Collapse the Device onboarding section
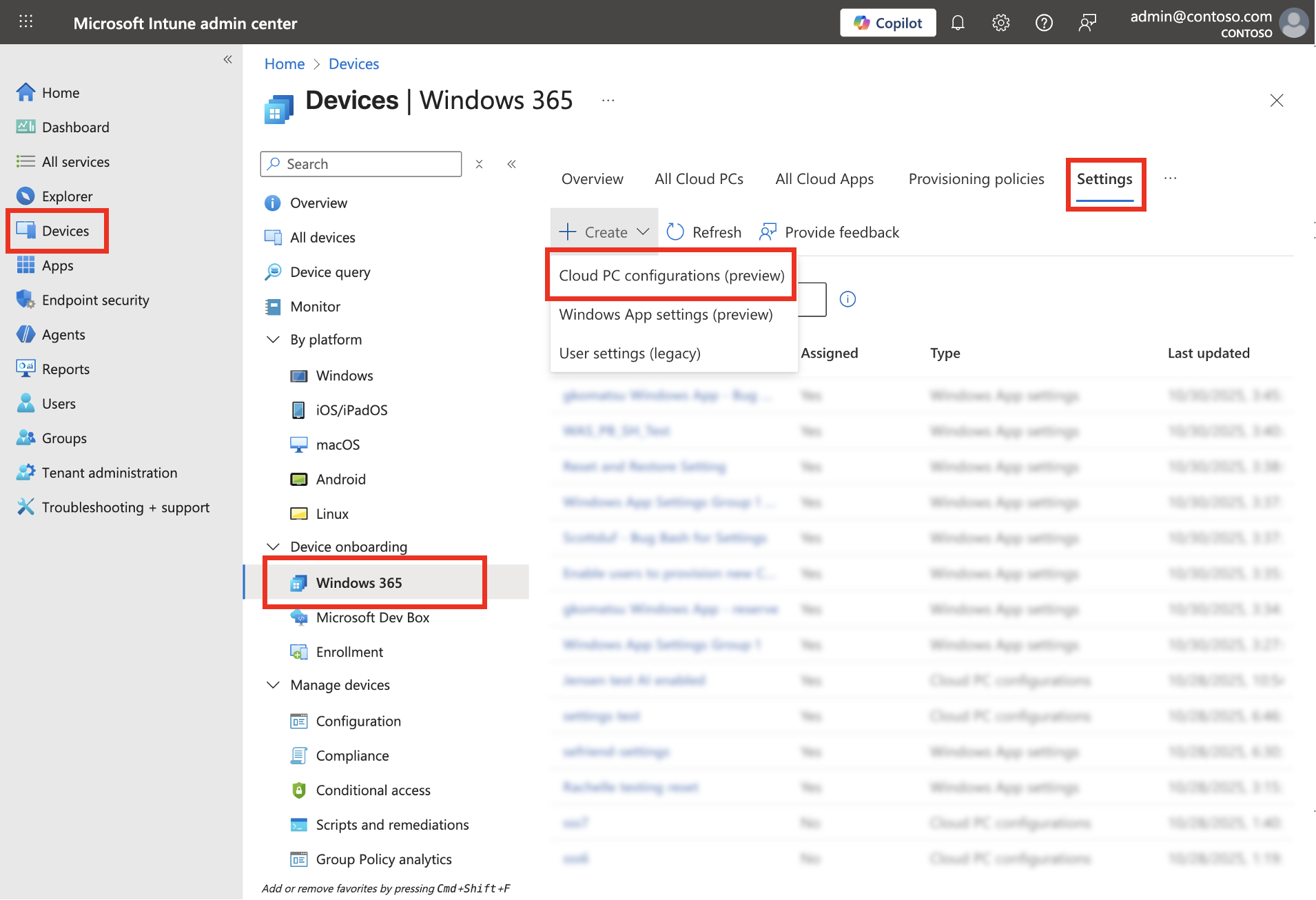This screenshot has height=900, width=1316. pos(273,546)
